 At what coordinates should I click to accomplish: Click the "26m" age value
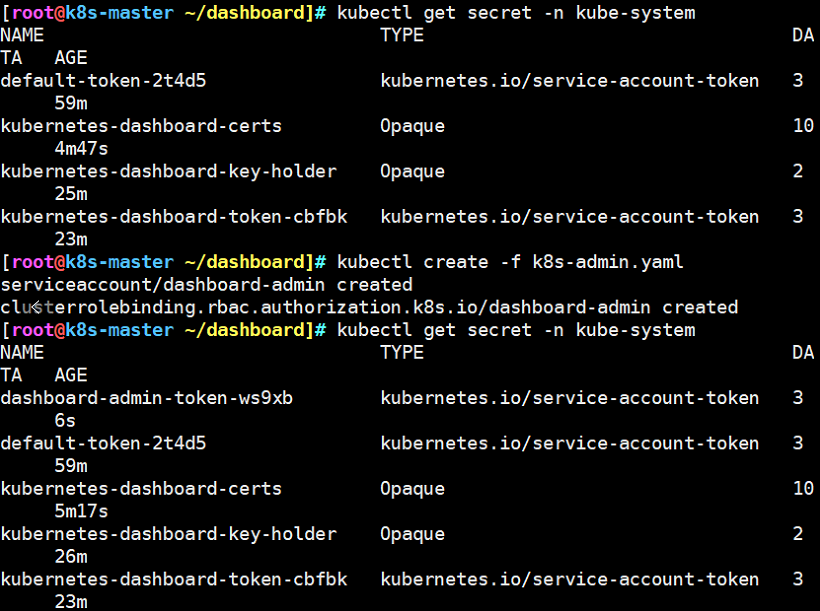(71, 557)
